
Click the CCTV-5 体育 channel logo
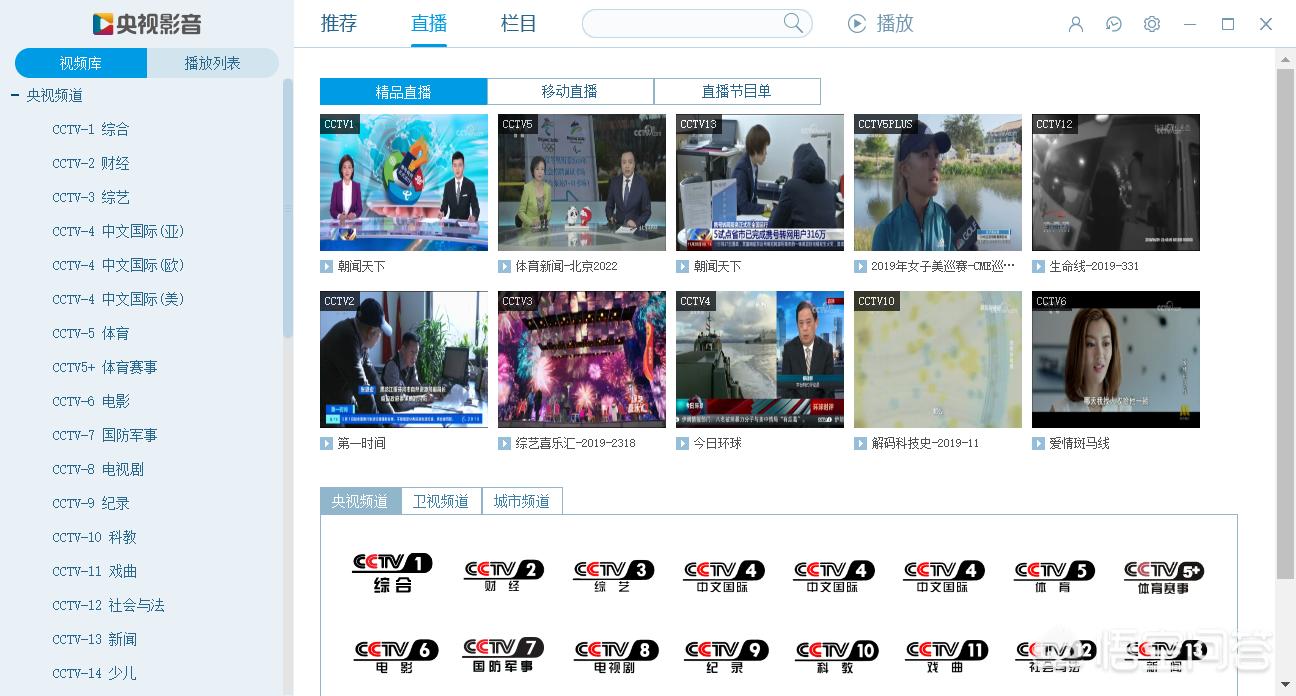1053,575
